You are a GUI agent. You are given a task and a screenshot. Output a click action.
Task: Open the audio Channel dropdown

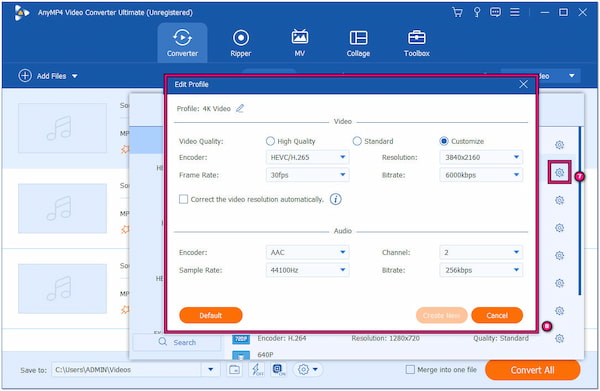coord(481,253)
